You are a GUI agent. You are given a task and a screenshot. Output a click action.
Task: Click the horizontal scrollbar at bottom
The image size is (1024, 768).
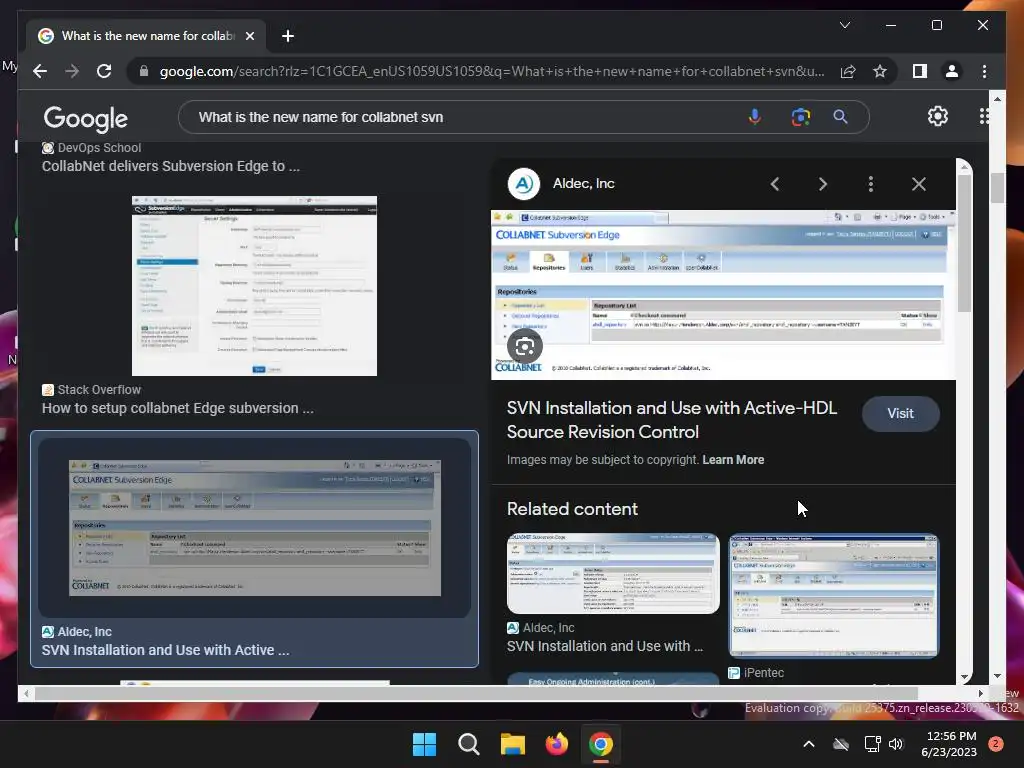pyautogui.click(x=476, y=694)
